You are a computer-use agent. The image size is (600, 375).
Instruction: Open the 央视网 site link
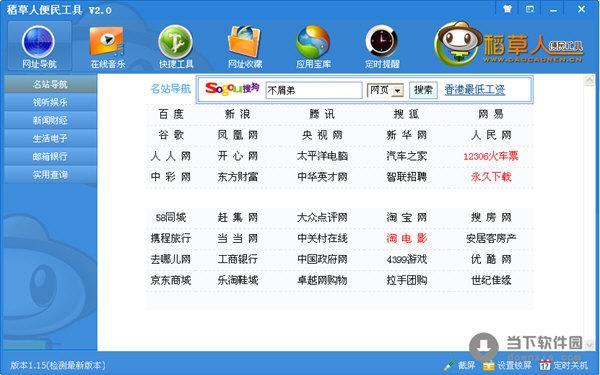pos(322,135)
